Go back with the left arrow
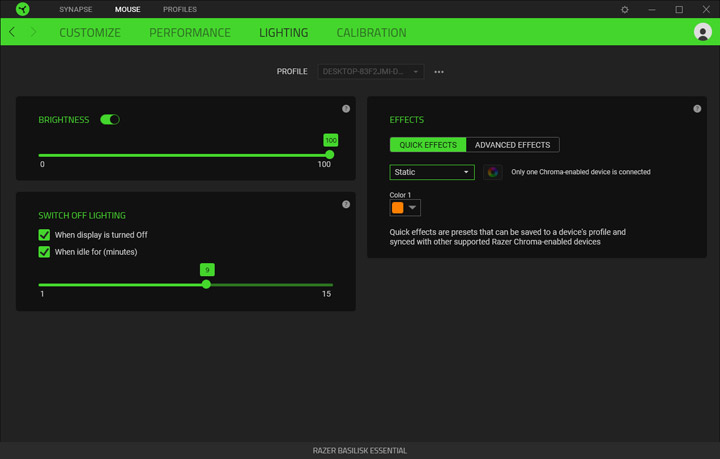Screen dimensions: 720x459 (12, 32)
